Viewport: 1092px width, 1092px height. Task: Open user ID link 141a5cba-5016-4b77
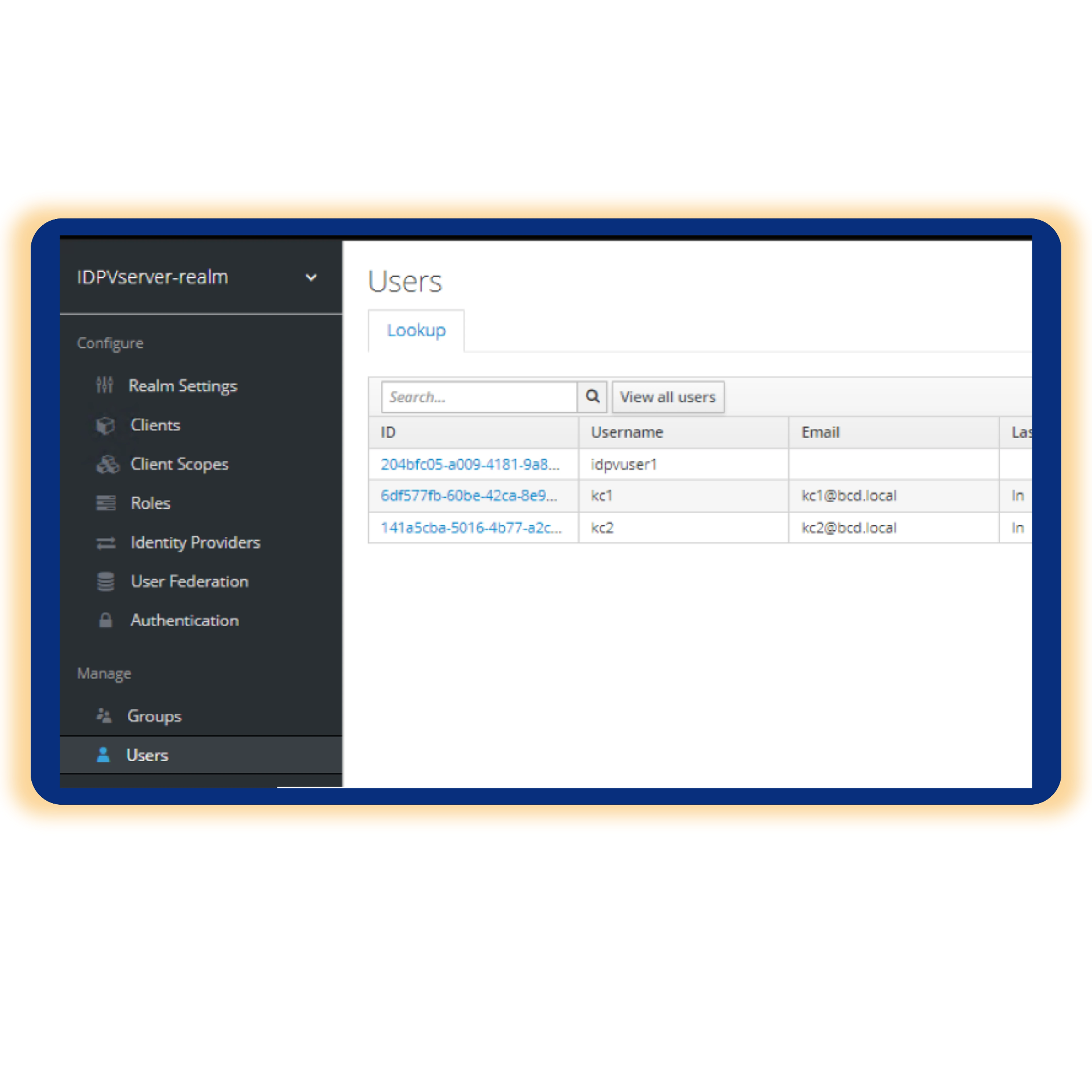tap(470, 528)
